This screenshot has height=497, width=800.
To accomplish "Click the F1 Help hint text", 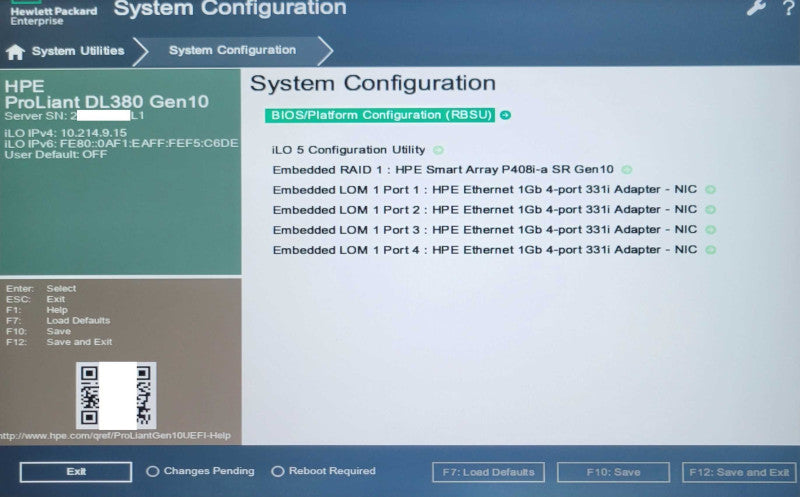I will (37, 310).
